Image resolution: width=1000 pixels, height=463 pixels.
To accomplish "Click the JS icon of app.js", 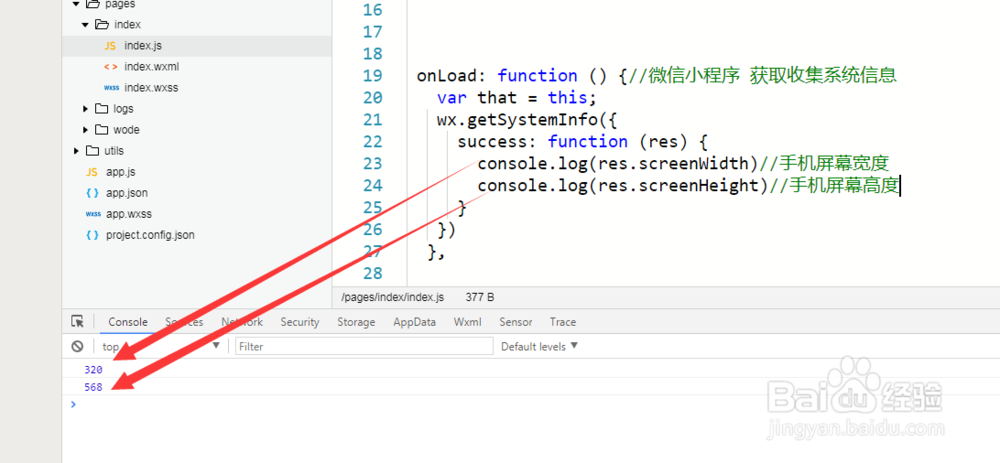I will (x=92, y=172).
